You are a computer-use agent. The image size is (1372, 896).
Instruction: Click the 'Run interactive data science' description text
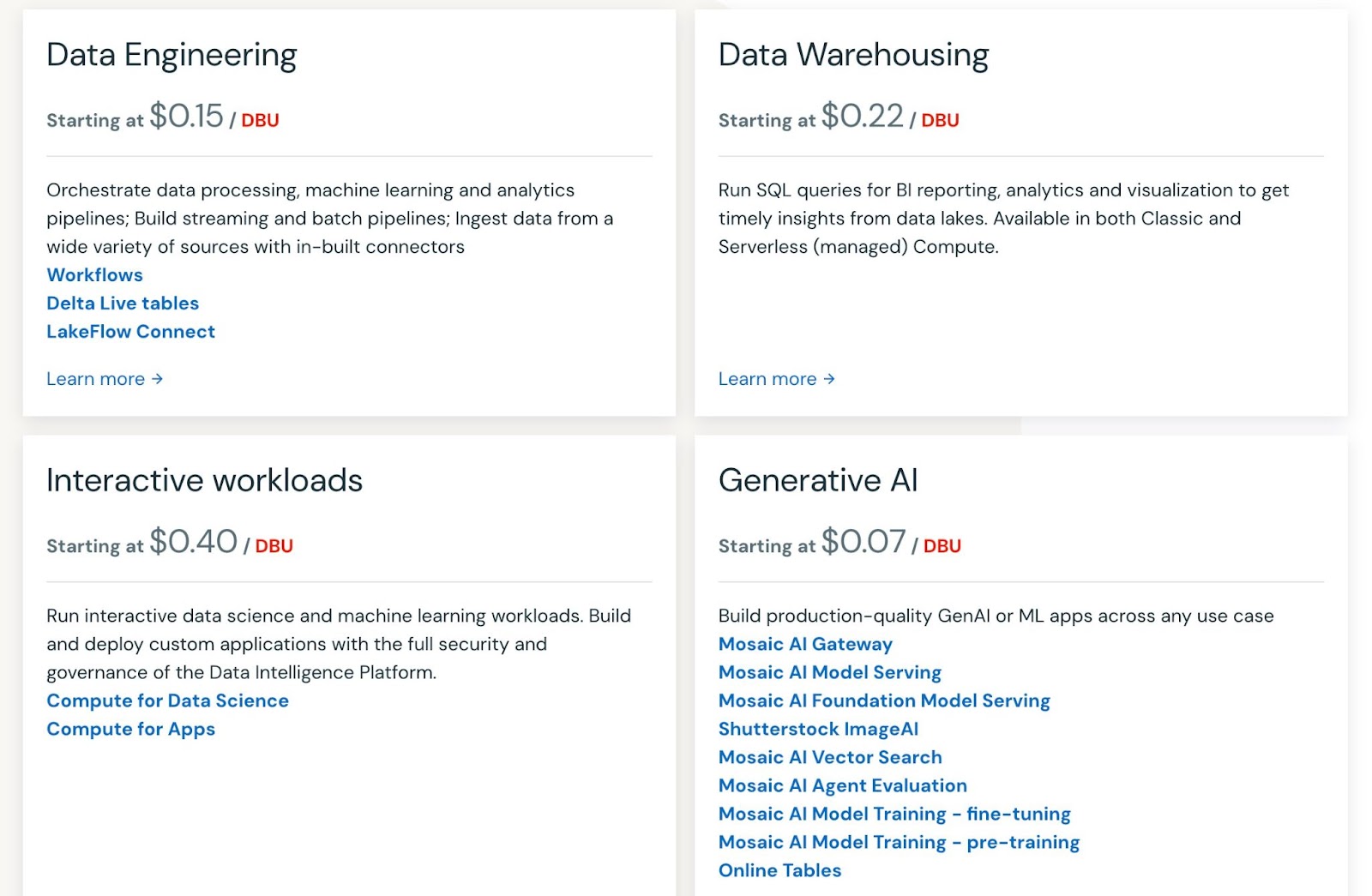click(339, 644)
